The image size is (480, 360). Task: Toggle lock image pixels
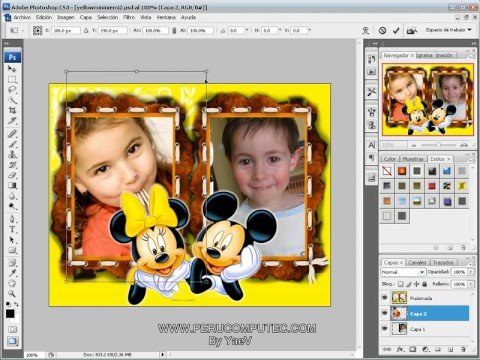point(408,284)
